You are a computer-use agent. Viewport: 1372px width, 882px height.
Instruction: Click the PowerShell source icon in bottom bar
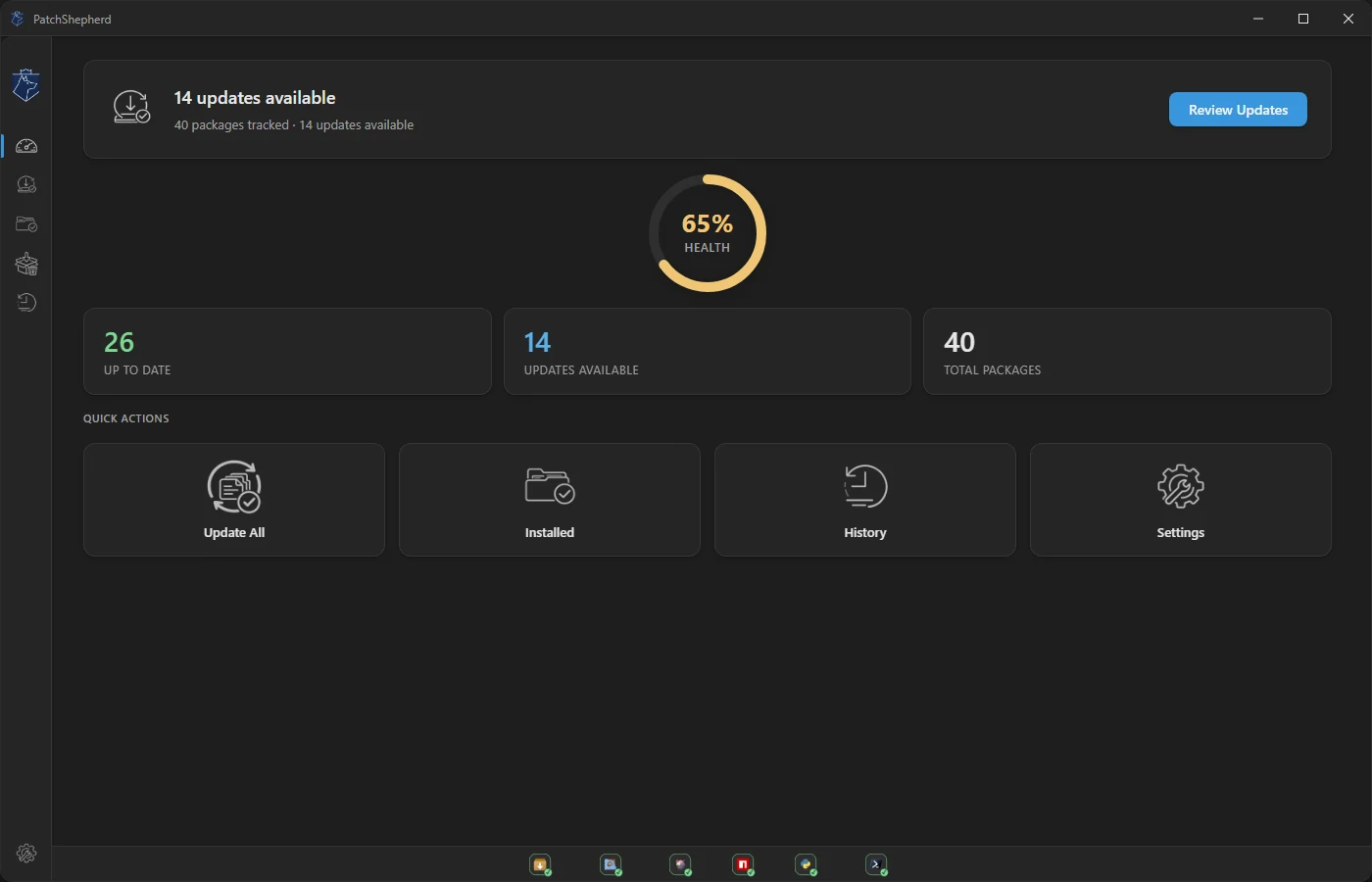pyautogui.click(x=876, y=864)
